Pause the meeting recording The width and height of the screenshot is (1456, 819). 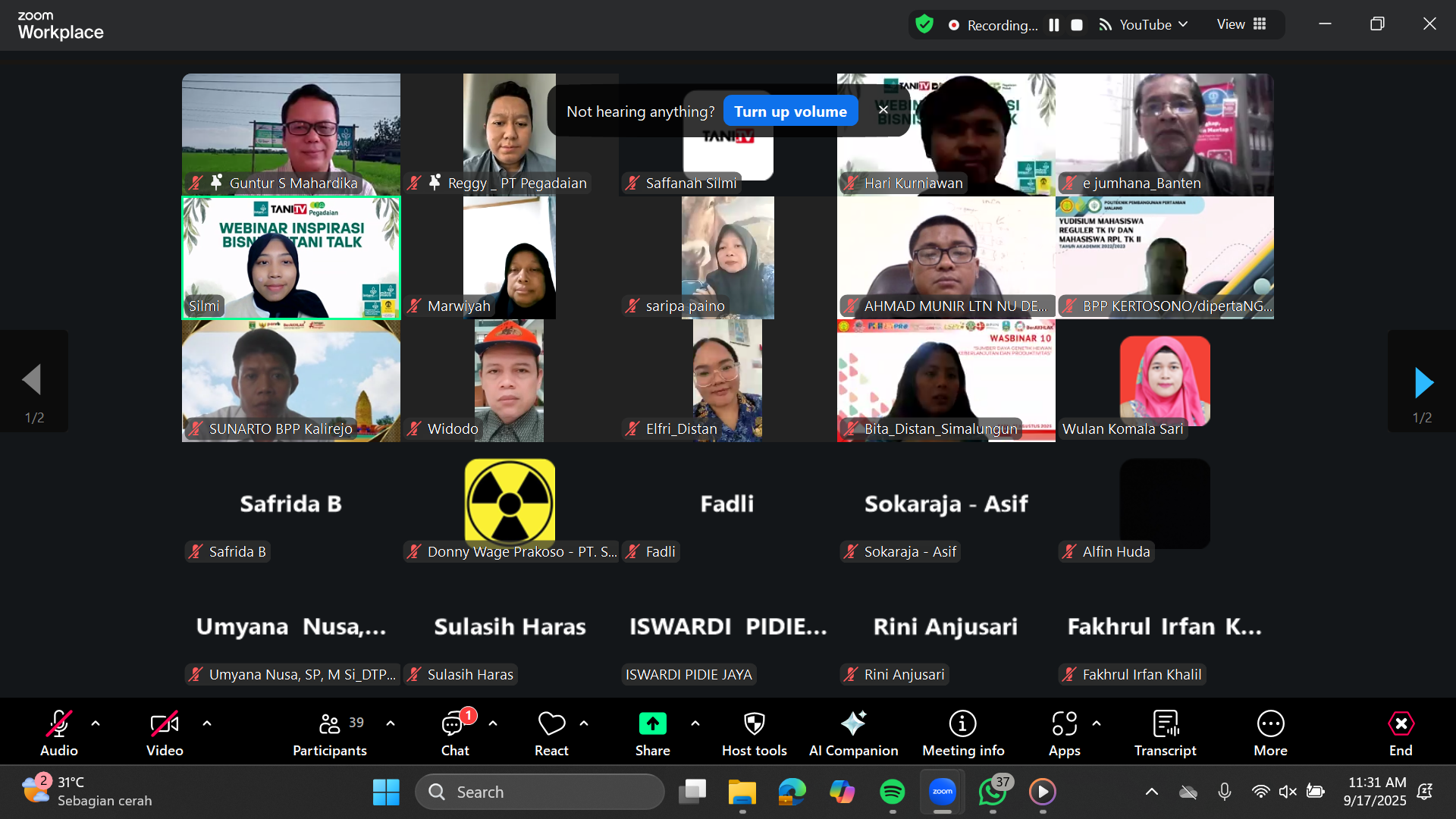pyautogui.click(x=1054, y=25)
